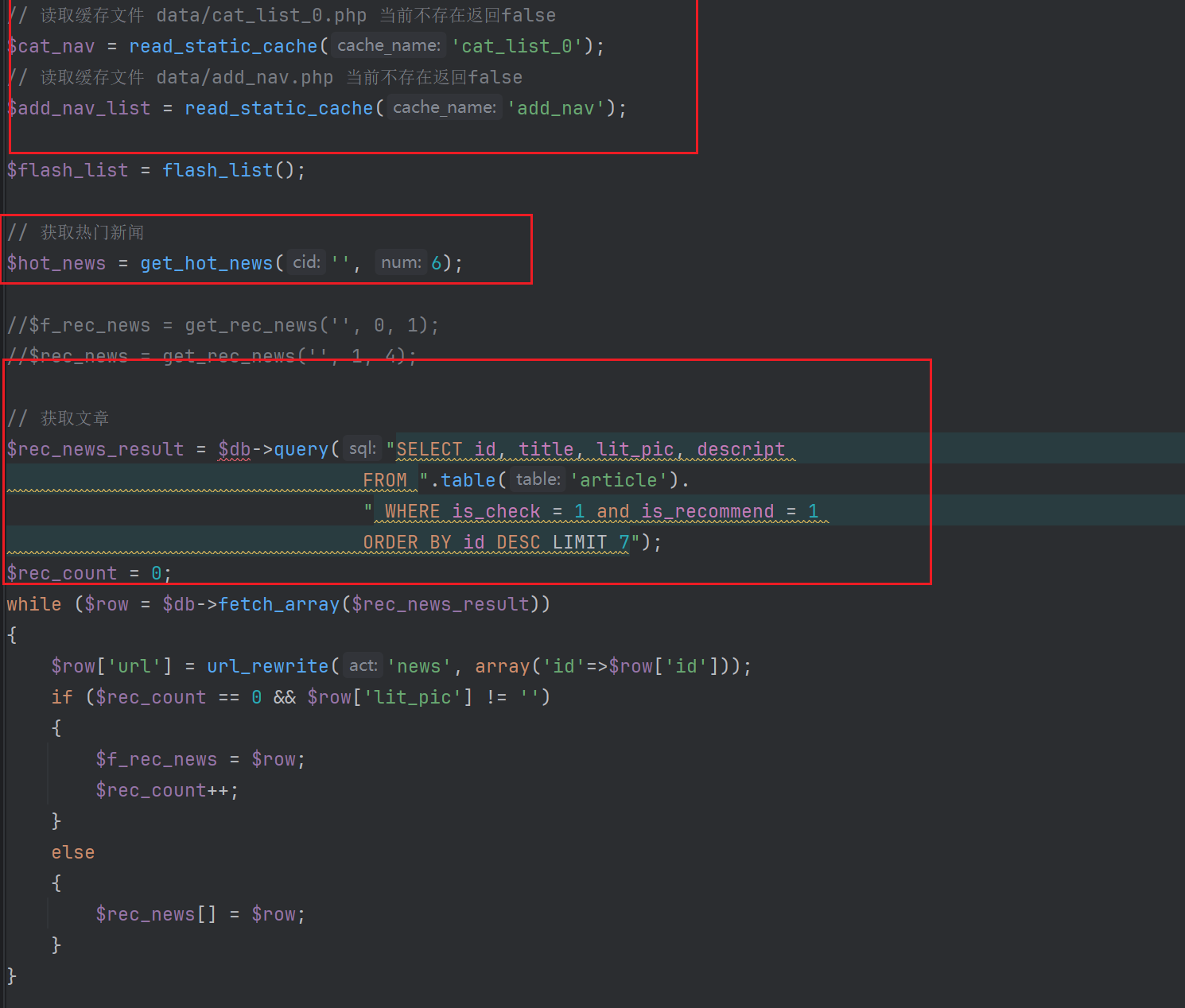Click the get_hot_news function name
This screenshot has width=1185, height=1008.
click(207, 263)
